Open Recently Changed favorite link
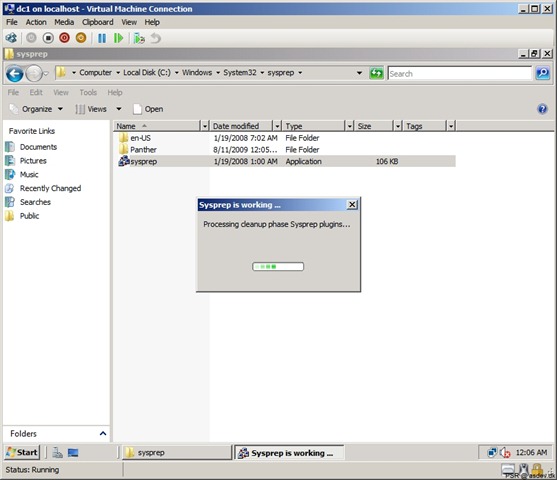The image size is (557, 480). point(50,188)
